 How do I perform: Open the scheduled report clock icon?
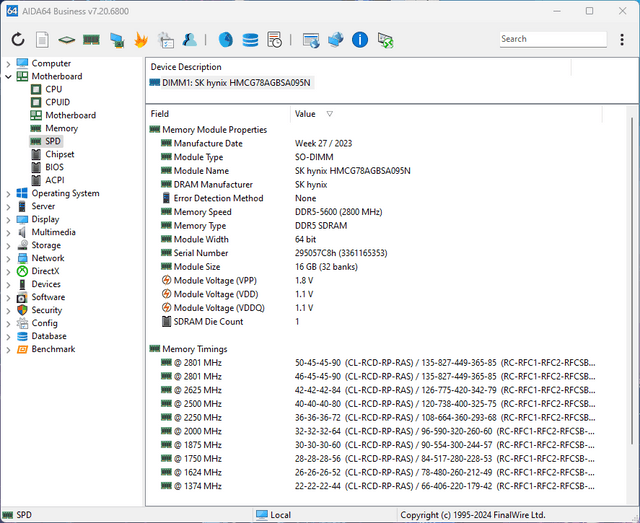(274, 40)
